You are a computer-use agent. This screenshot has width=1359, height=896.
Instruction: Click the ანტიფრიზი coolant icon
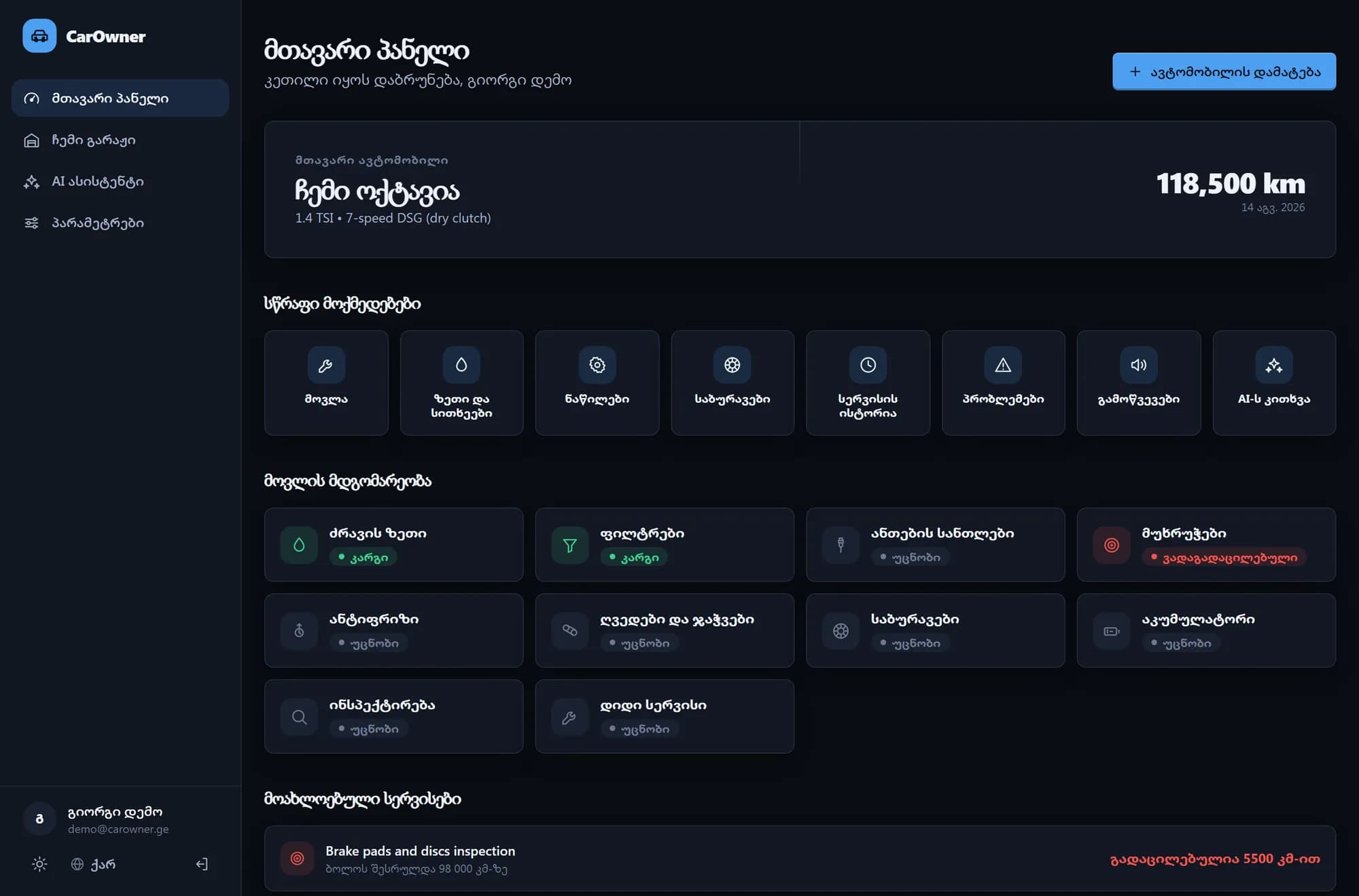299,631
